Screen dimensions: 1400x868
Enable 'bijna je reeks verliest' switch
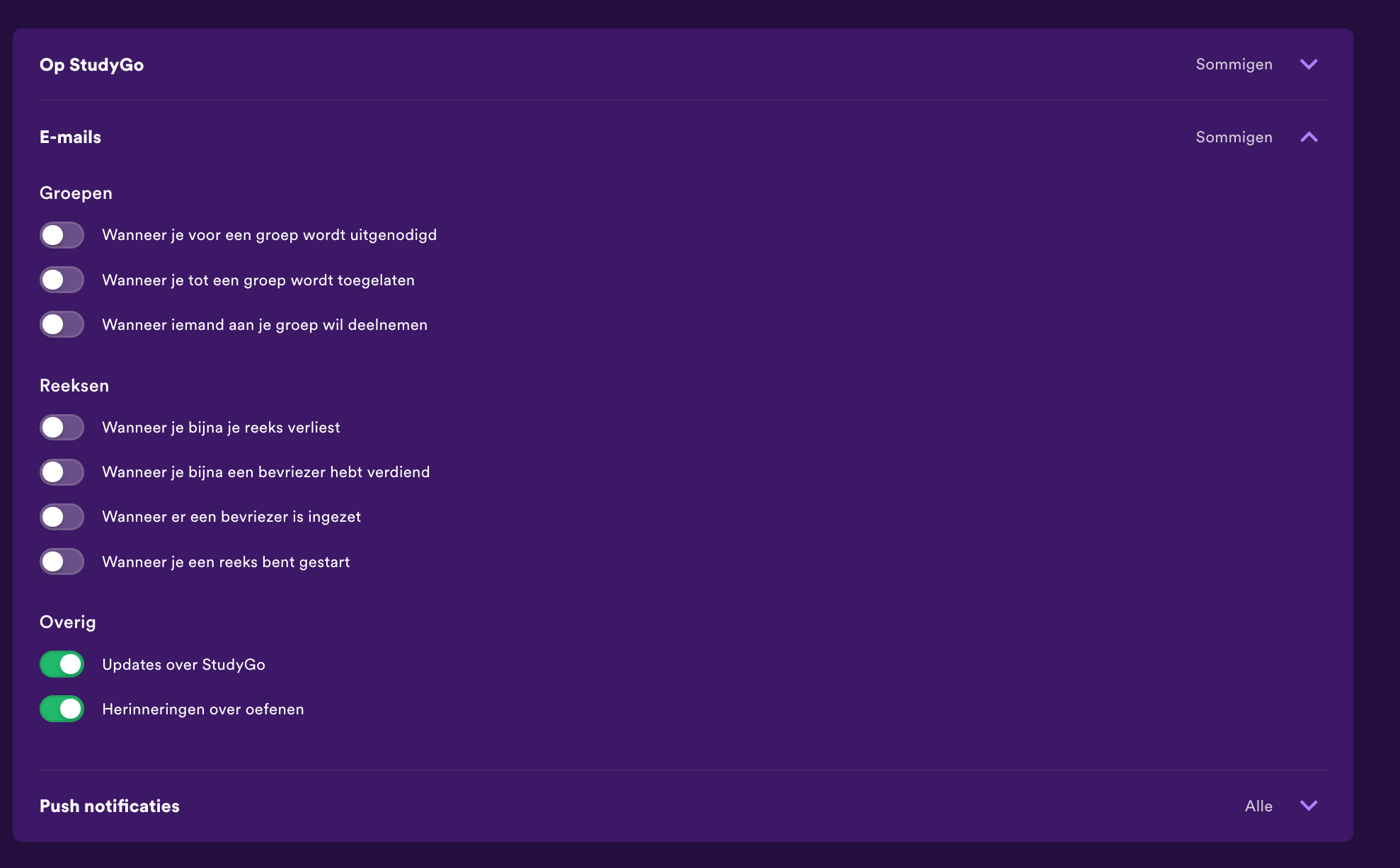point(62,427)
